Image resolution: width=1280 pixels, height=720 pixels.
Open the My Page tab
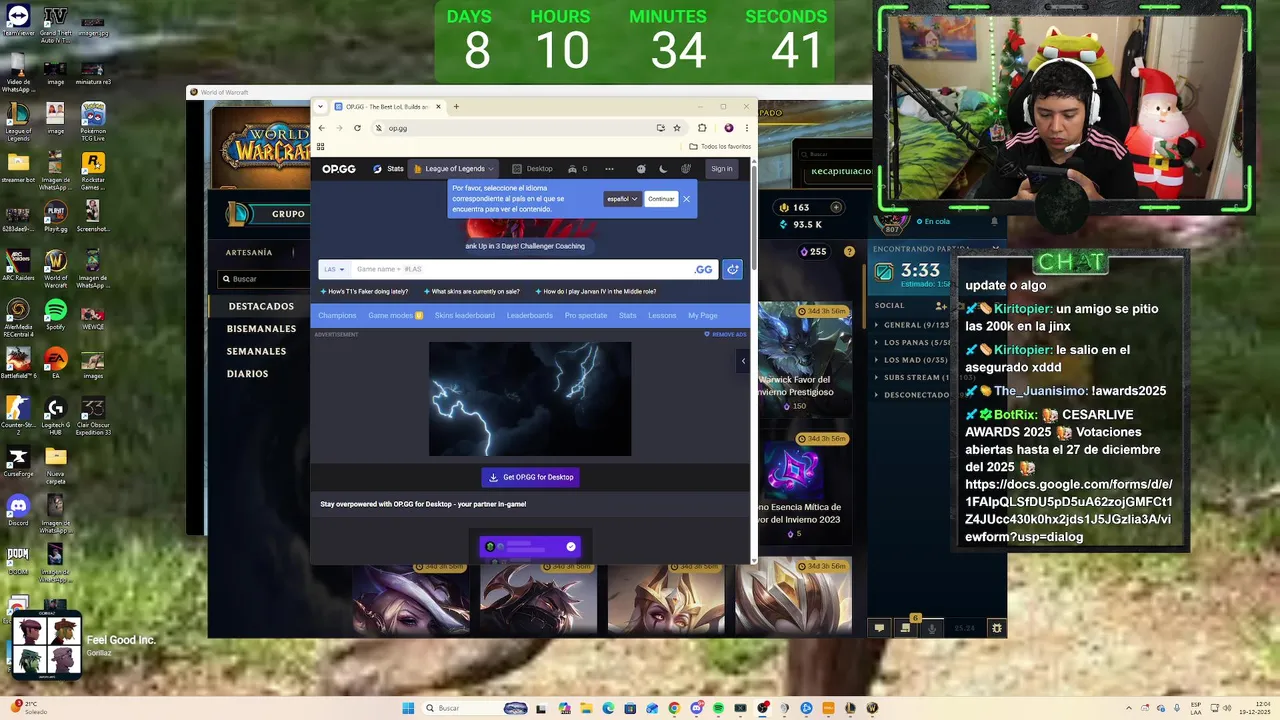702,316
